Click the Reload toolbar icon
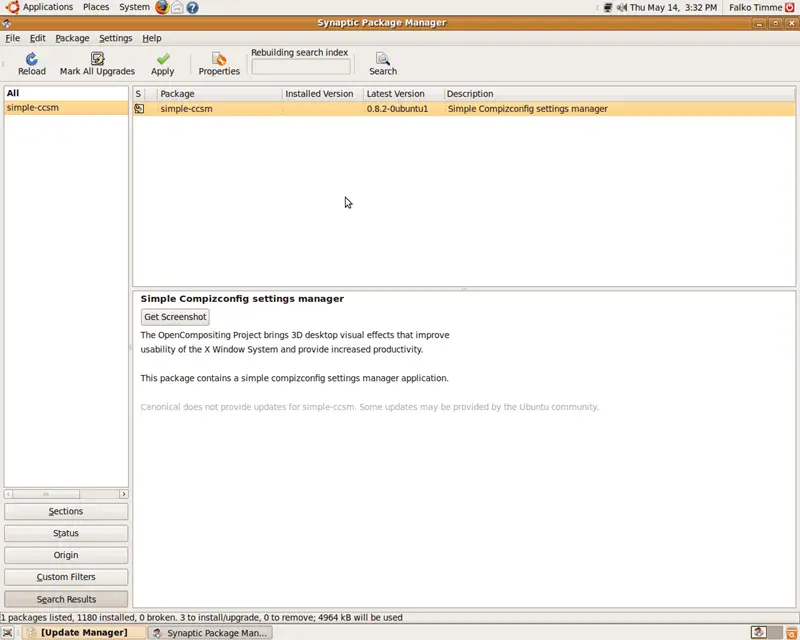This screenshot has height=640, width=800. click(x=32, y=59)
